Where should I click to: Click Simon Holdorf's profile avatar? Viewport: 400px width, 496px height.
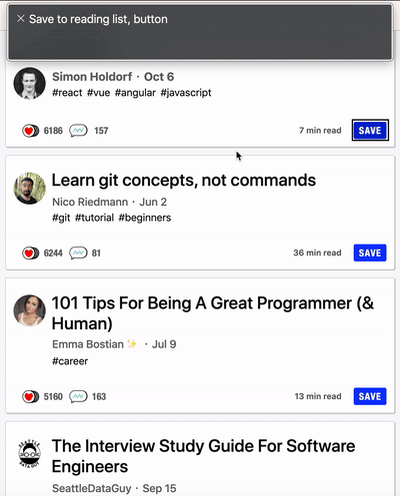pyautogui.click(x=29, y=83)
